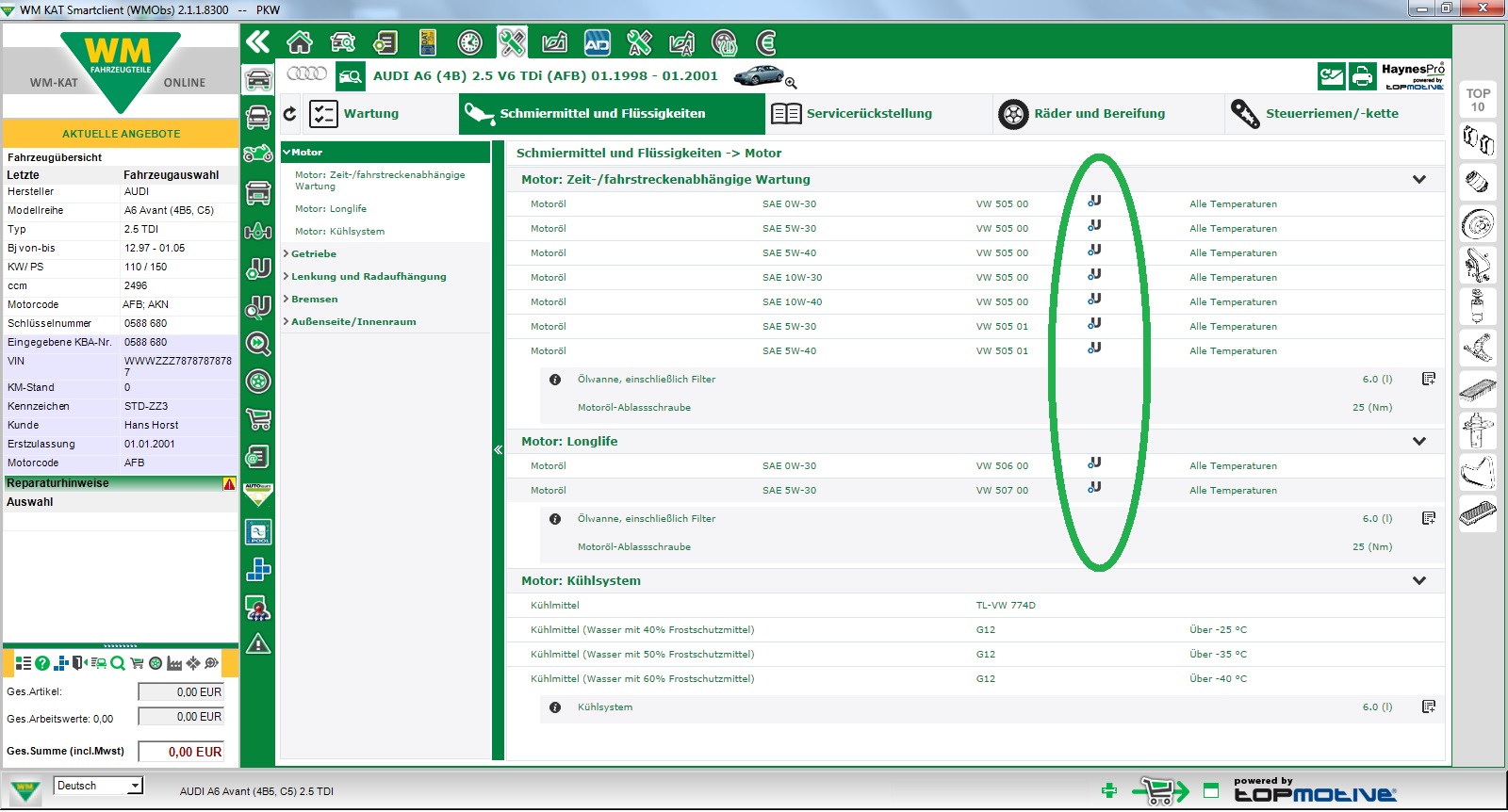Expand Lenkung und Radaufhängung node

pos(286,276)
